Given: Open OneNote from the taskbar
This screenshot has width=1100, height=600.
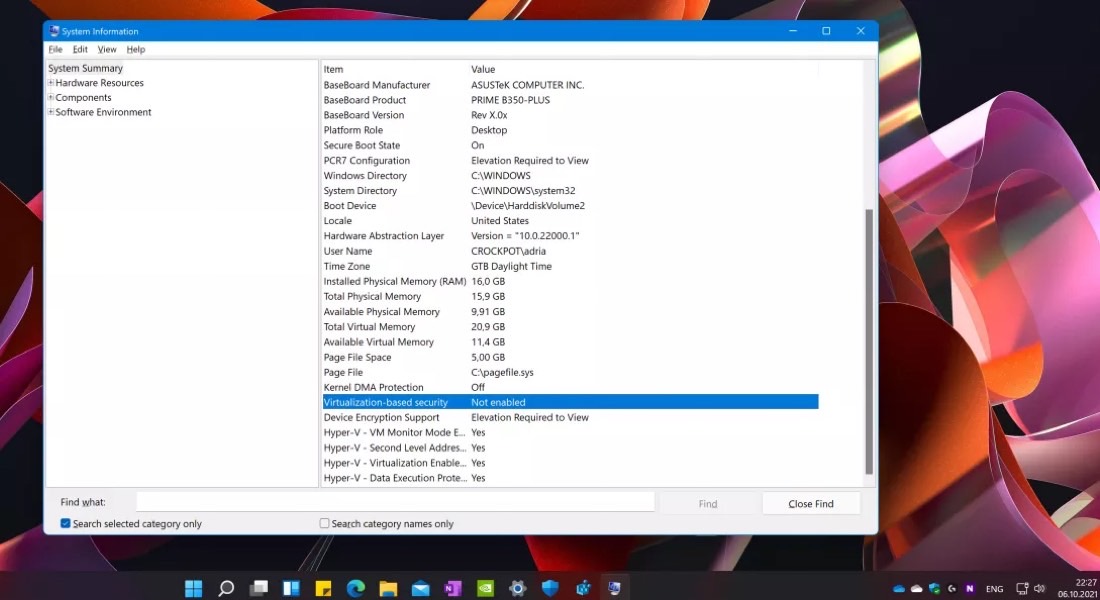Looking at the screenshot, I should tap(452, 589).
